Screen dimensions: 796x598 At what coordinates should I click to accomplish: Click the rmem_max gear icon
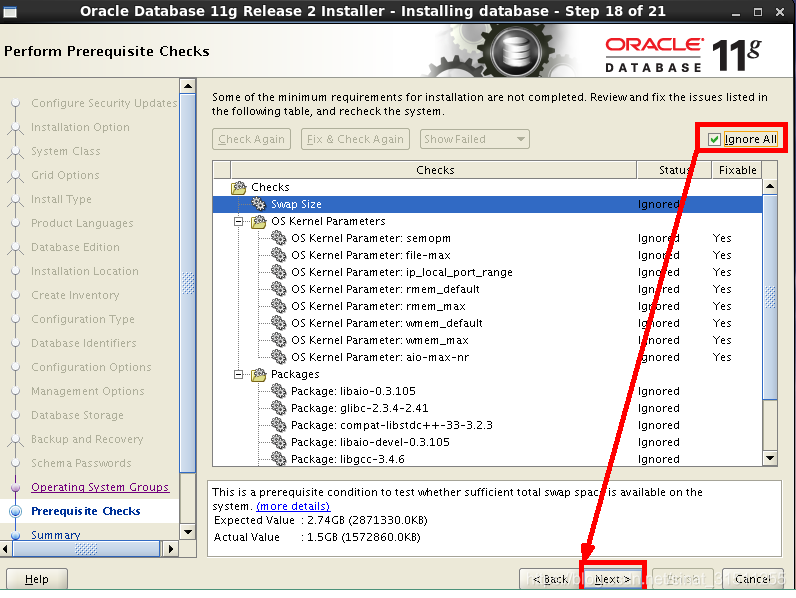pos(279,306)
